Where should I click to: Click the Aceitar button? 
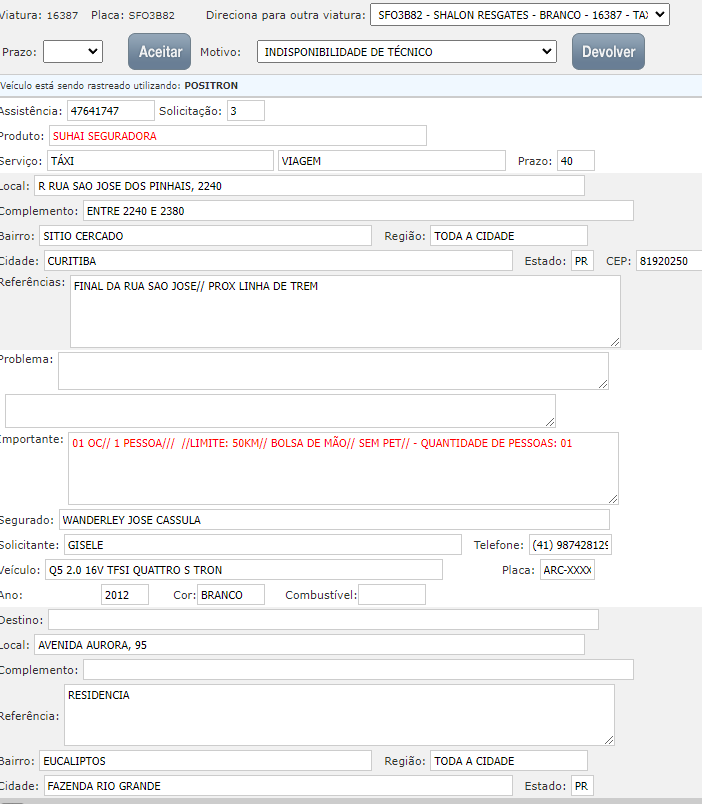click(159, 51)
